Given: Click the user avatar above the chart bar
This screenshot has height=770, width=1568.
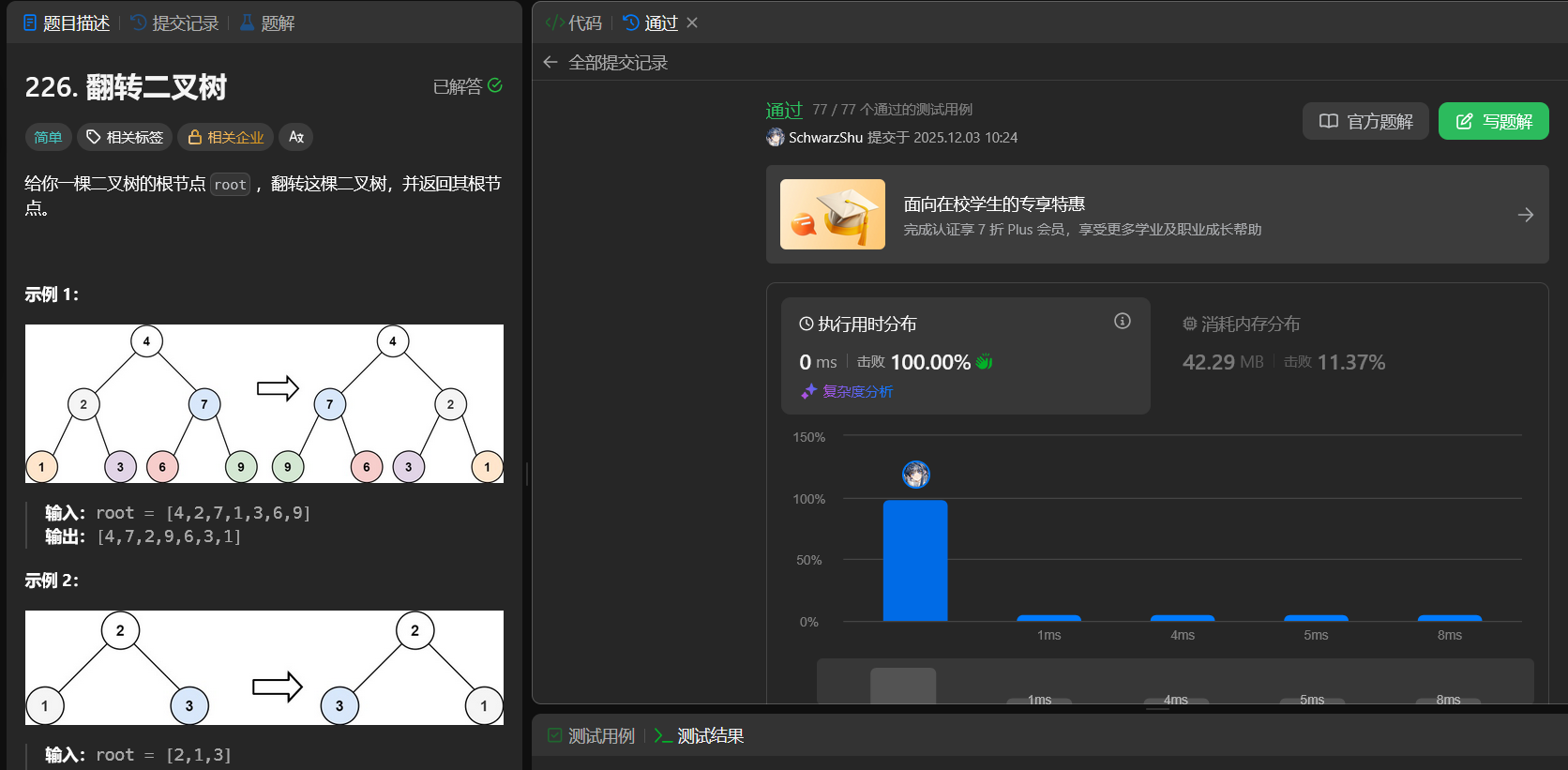Looking at the screenshot, I should click(x=915, y=475).
